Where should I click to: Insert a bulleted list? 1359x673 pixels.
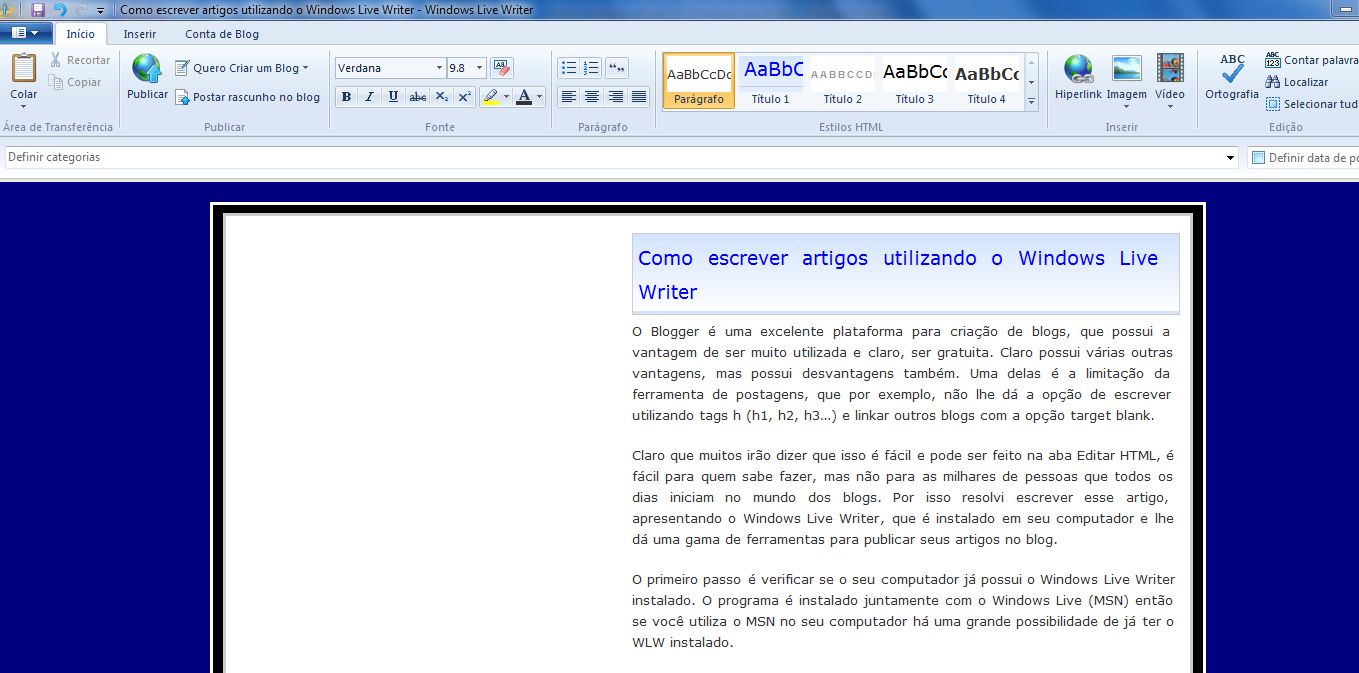pyautogui.click(x=569, y=68)
